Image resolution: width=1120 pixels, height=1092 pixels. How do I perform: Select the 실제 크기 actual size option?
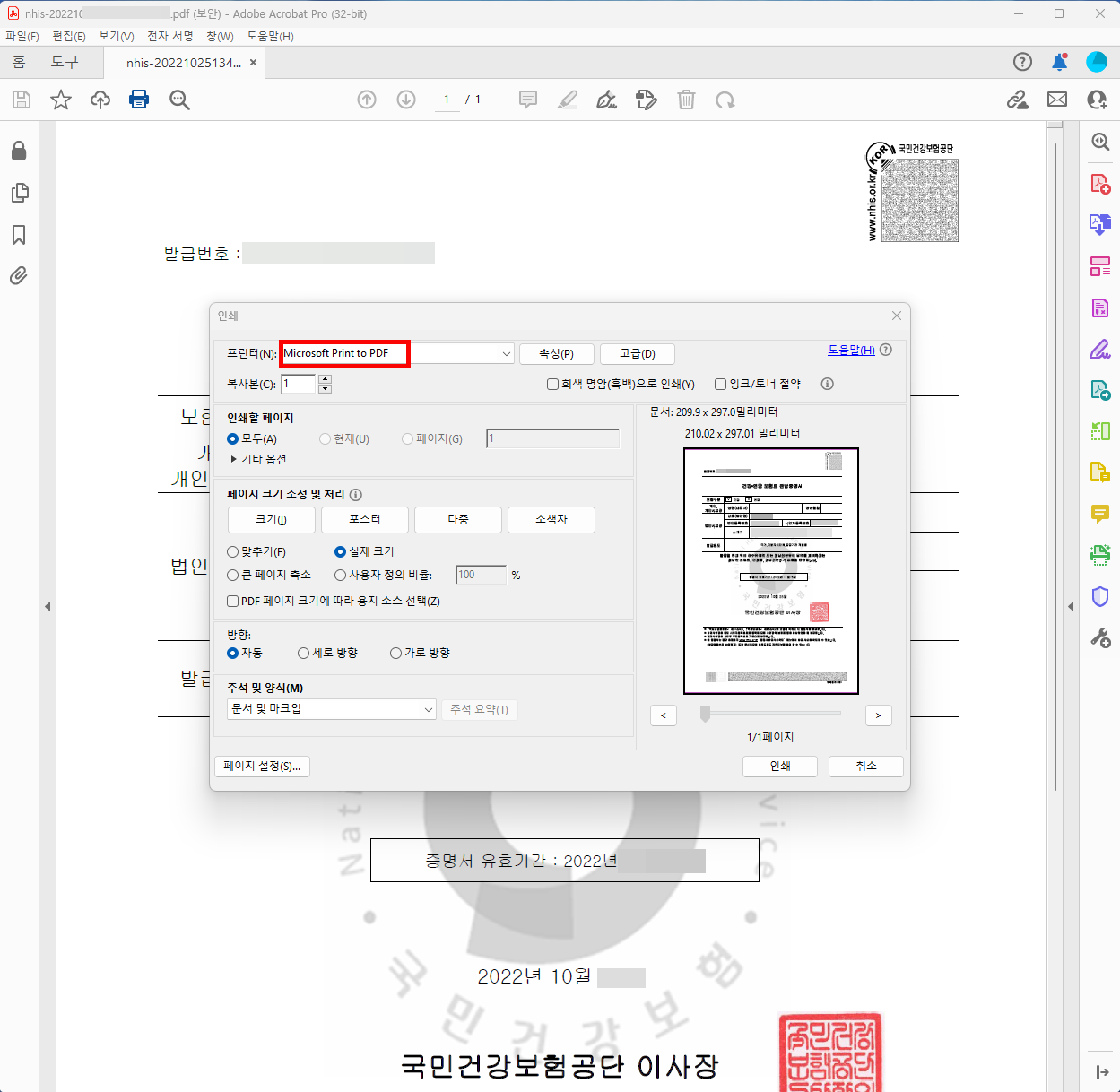click(341, 552)
